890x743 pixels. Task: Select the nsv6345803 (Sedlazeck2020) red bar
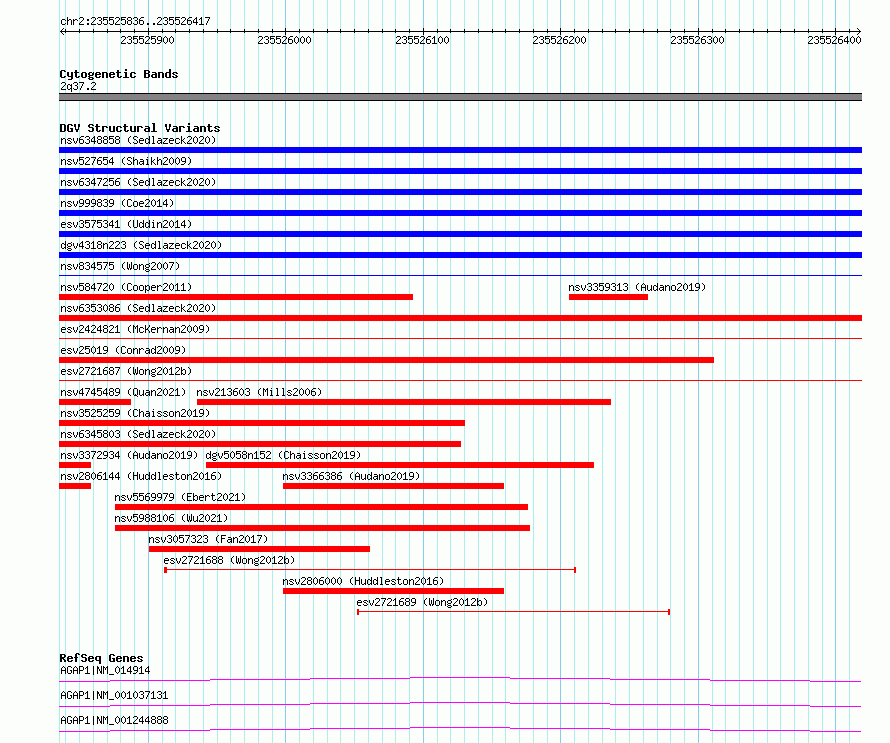coord(260,444)
